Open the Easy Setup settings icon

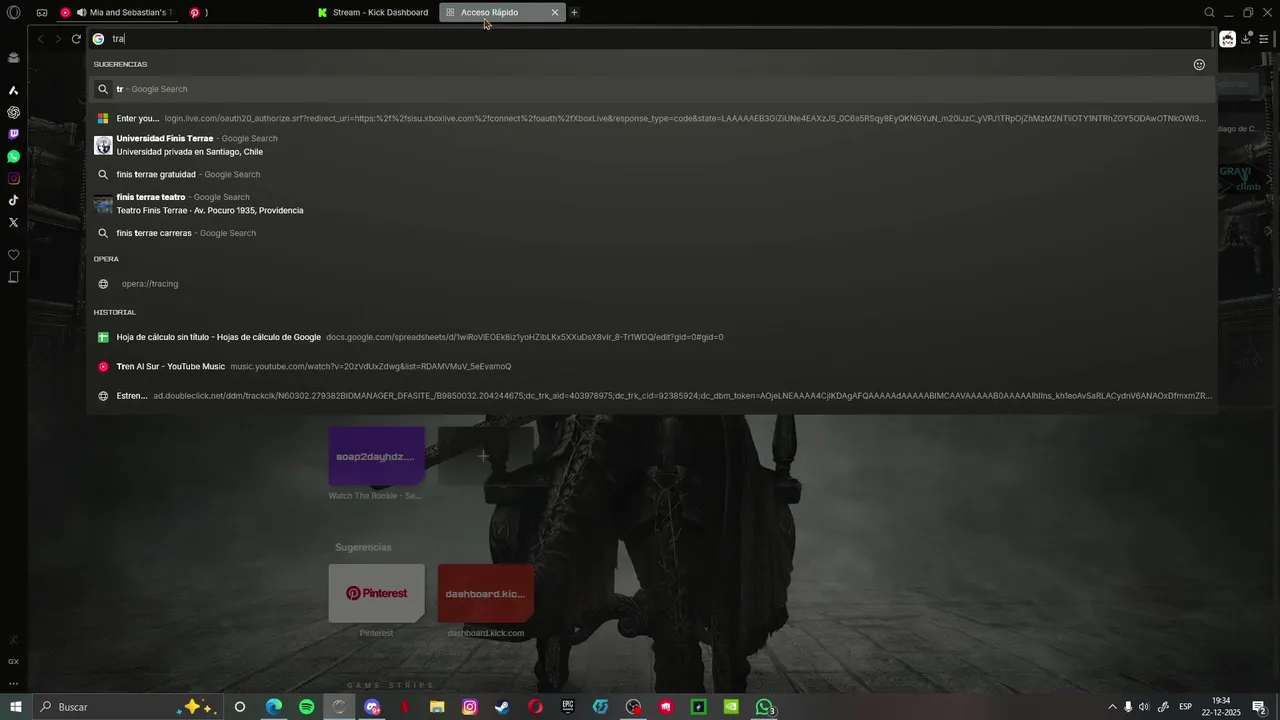point(1264,39)
